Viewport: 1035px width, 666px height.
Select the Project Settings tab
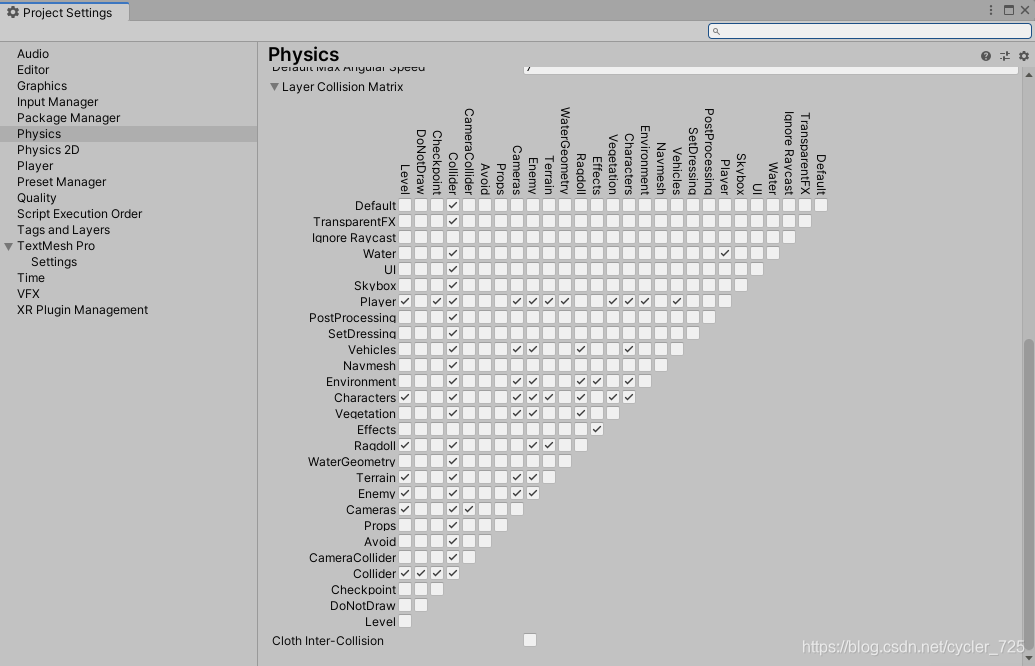pyautogui.click(x=65, y=12)
